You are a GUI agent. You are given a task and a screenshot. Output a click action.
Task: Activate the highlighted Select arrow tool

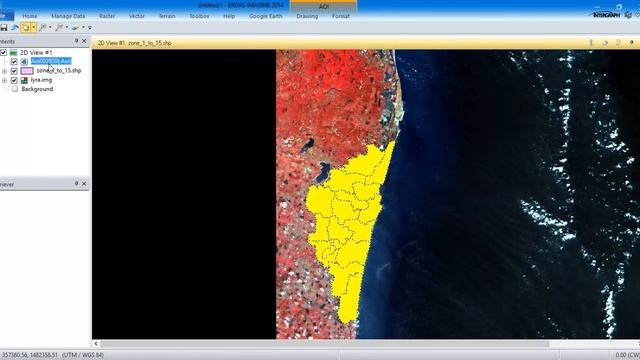click(26, 28)
